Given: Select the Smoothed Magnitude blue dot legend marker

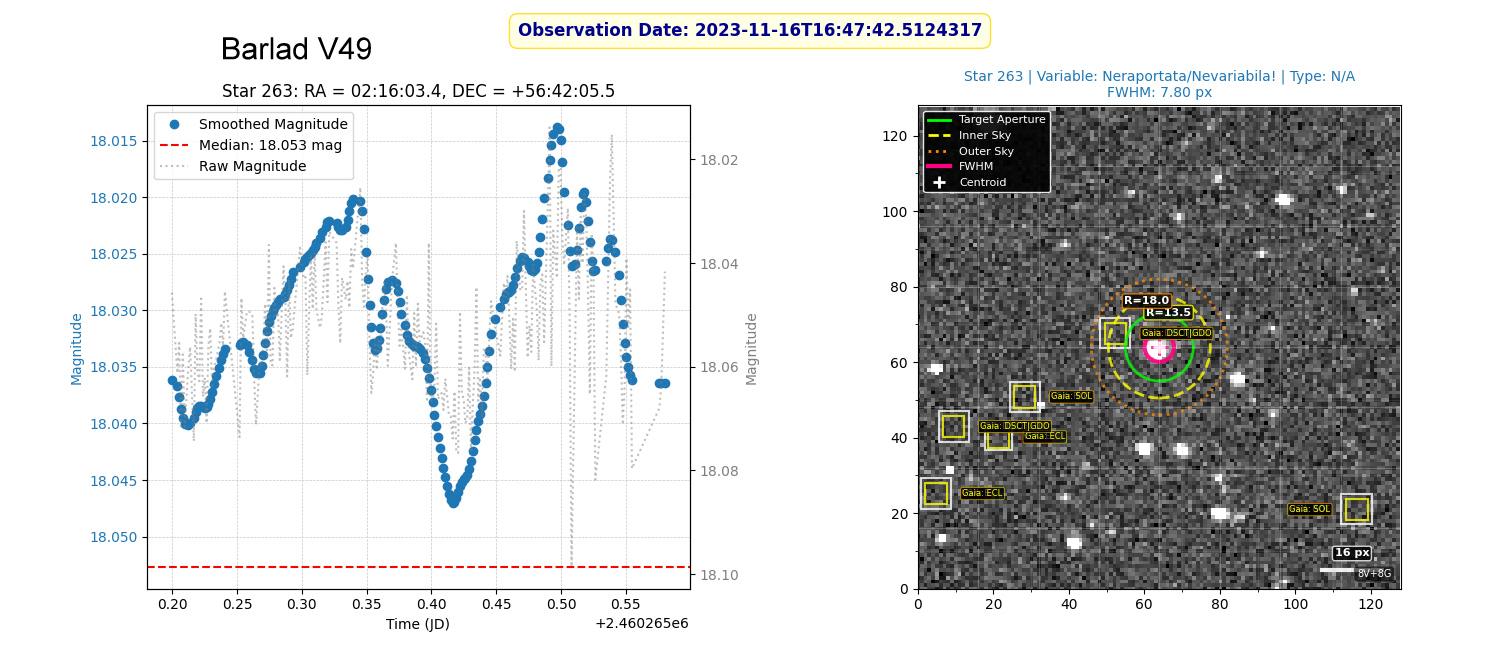Looking at the screenshot, I should [174, 125].
